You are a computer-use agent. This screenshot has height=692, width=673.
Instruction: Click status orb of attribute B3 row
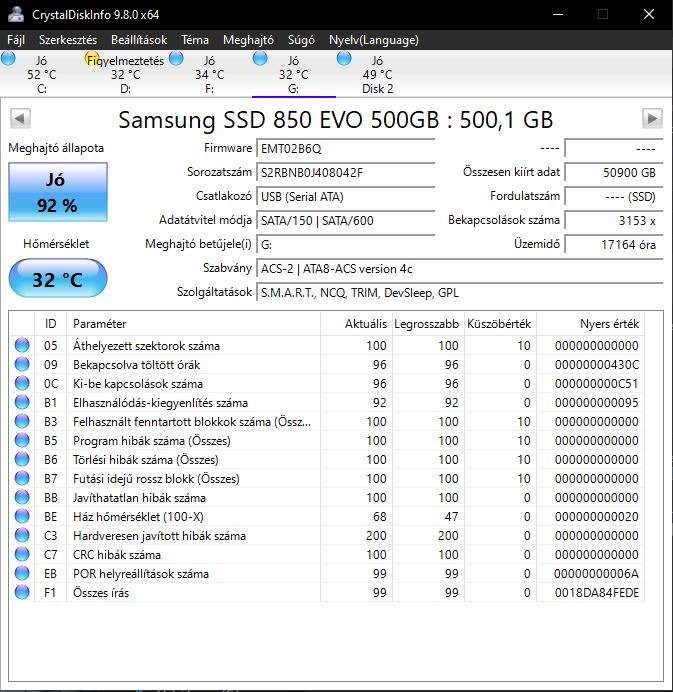coord(22,421)
